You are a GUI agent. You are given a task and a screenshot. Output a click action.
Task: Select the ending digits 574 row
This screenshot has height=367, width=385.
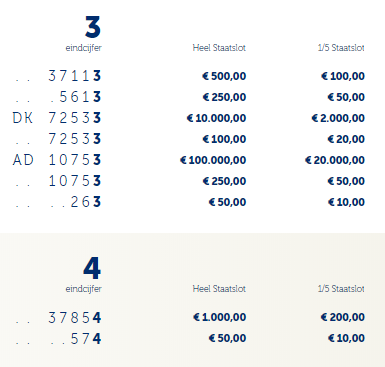tap(190, 338)
